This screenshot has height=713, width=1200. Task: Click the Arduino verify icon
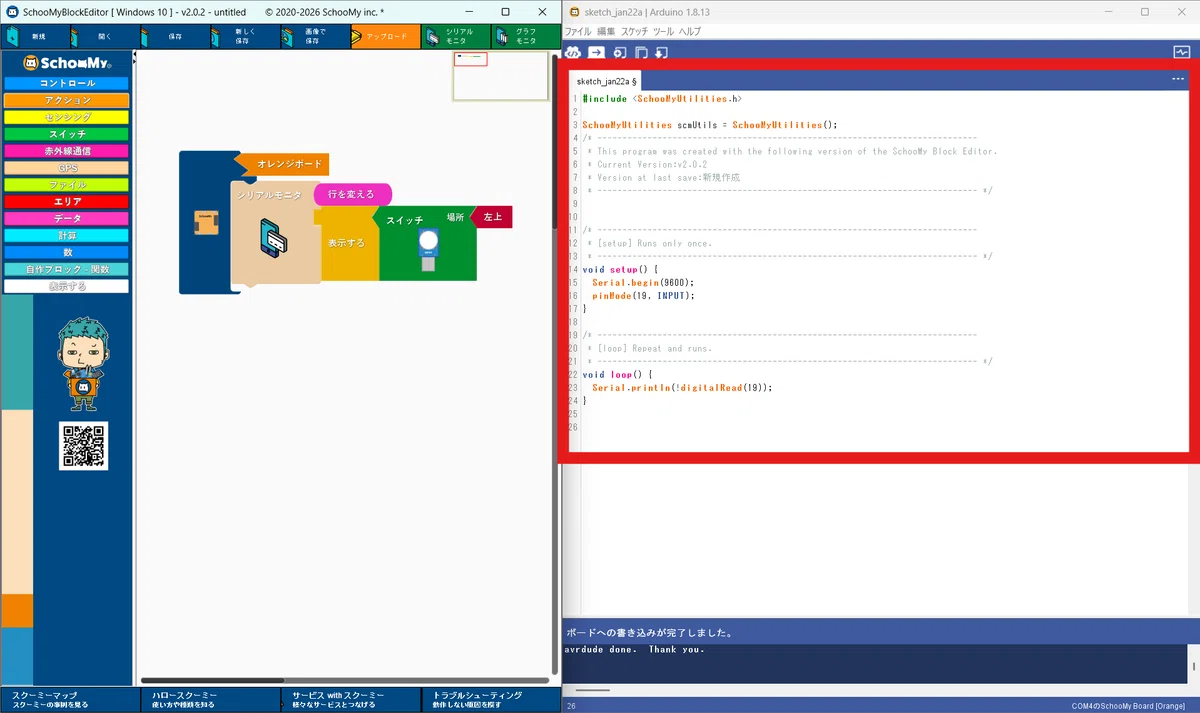(574, 52)
